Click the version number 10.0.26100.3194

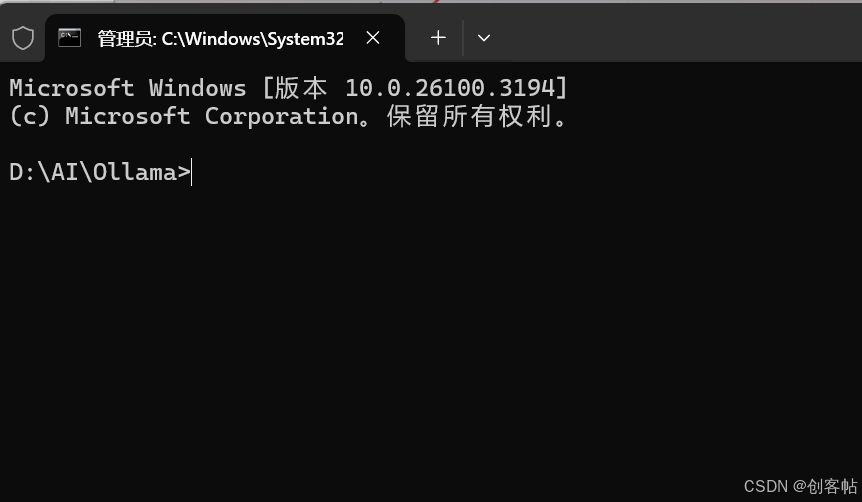[x=448, y=88]
